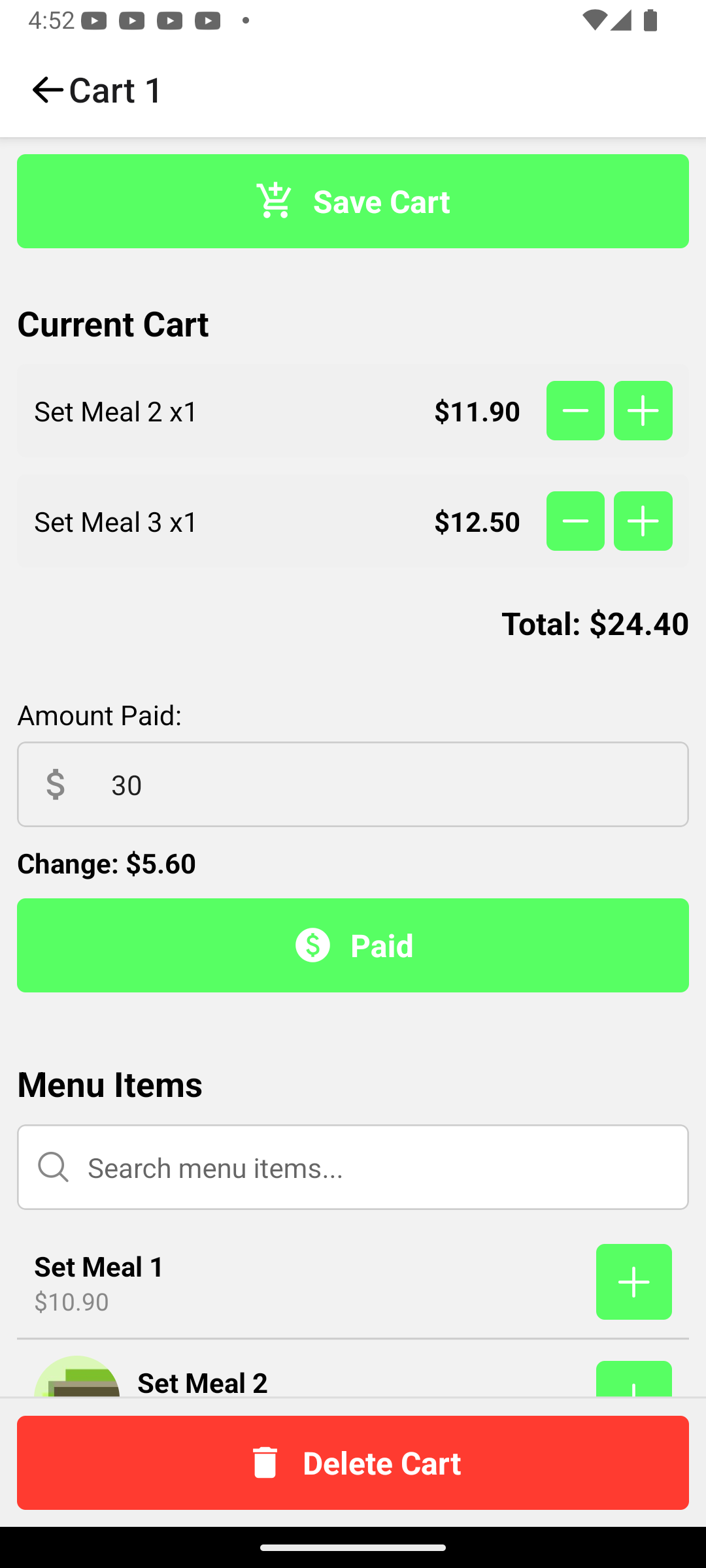Tap the battery icon in status bar

point(650,21)
